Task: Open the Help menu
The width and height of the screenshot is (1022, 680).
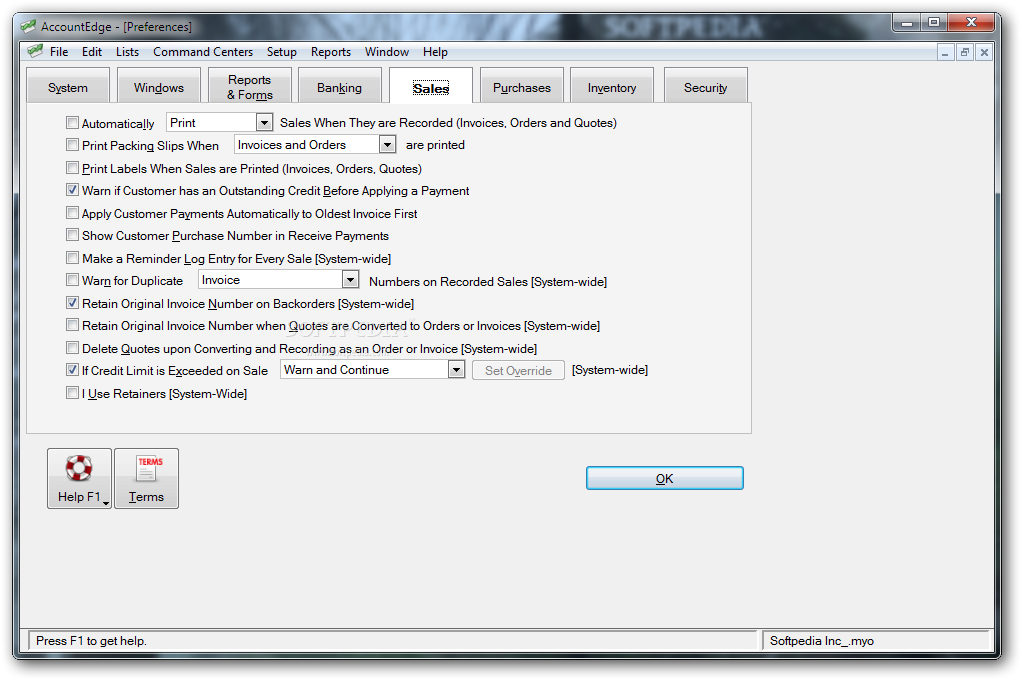Action: (x=435, y=52)
